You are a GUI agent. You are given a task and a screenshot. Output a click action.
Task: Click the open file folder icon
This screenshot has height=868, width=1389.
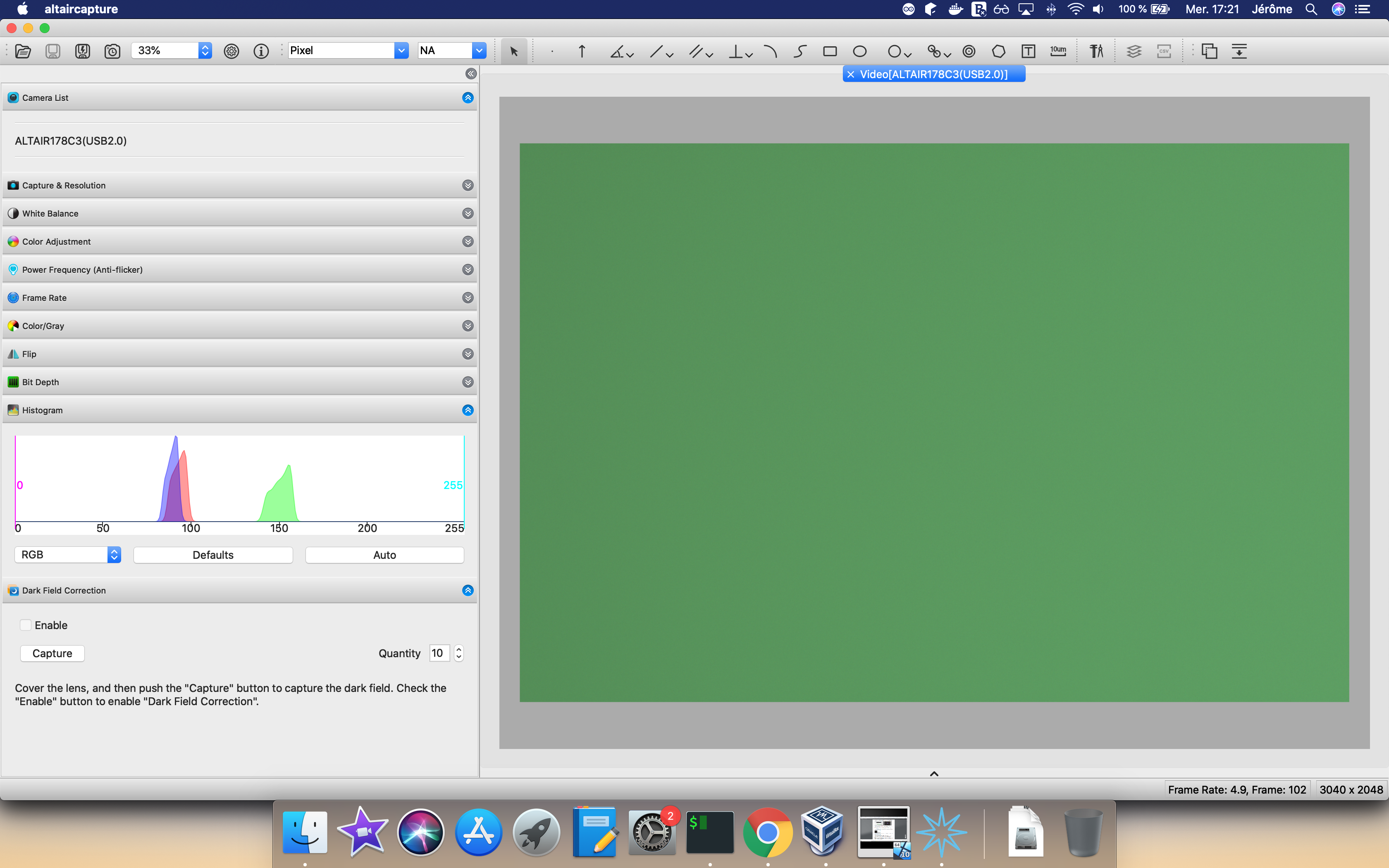(x=23, y=51)
